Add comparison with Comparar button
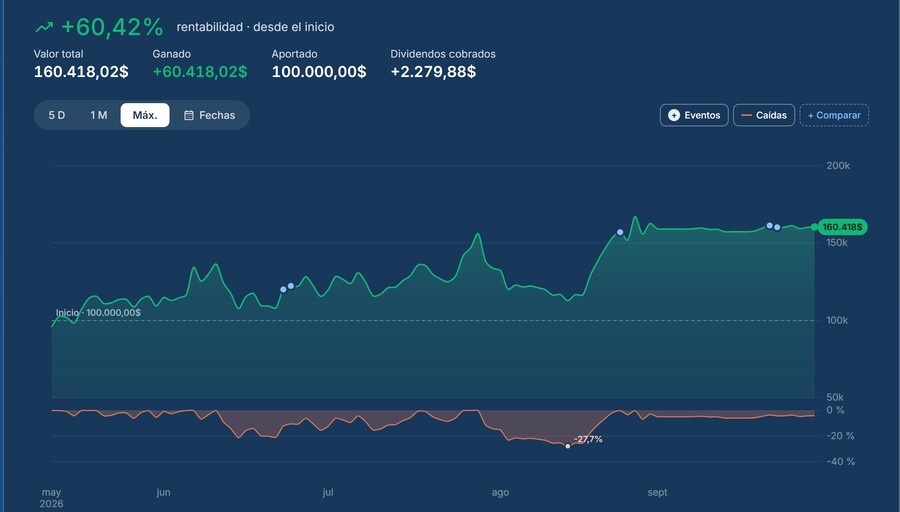Viewport: 900px width, 512px height. click(x=834, y=115)
